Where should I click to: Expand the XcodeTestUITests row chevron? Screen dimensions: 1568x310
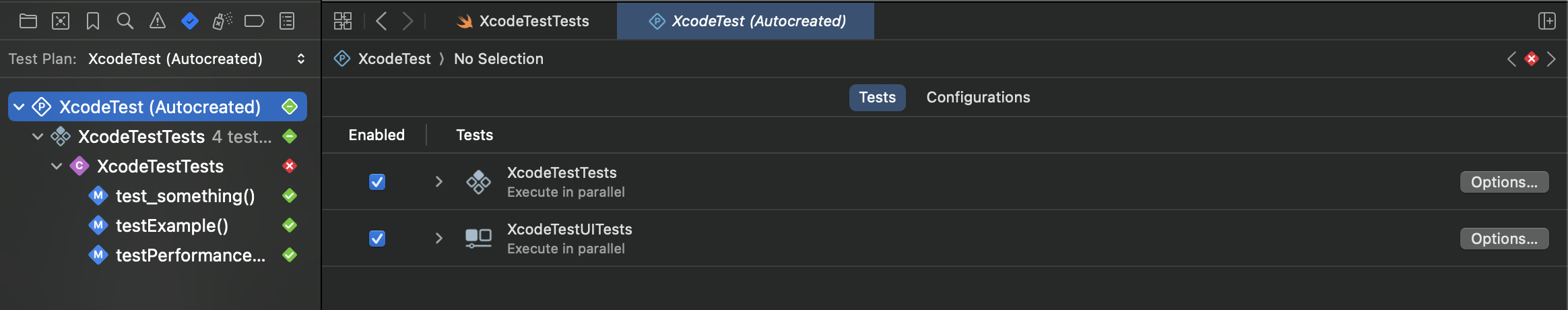[438, 238]
